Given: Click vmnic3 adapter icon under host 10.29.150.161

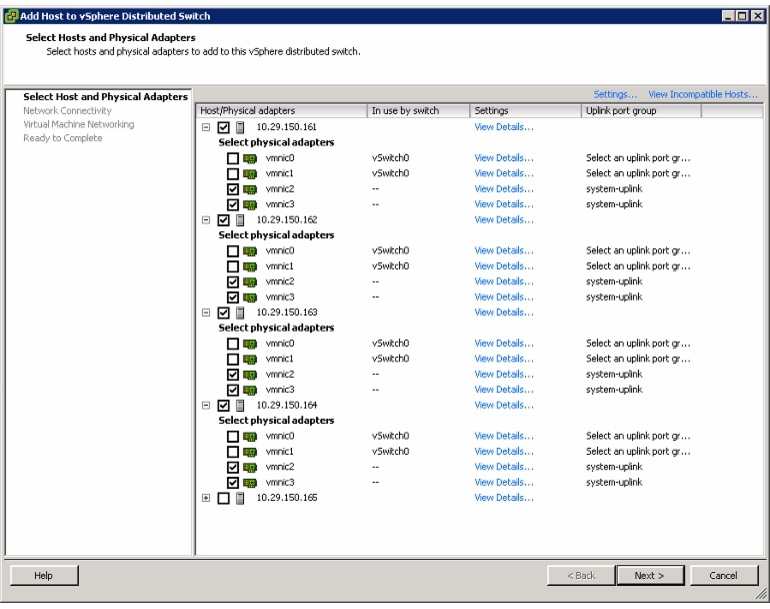Looking at the screenshot, I should 250,205.
